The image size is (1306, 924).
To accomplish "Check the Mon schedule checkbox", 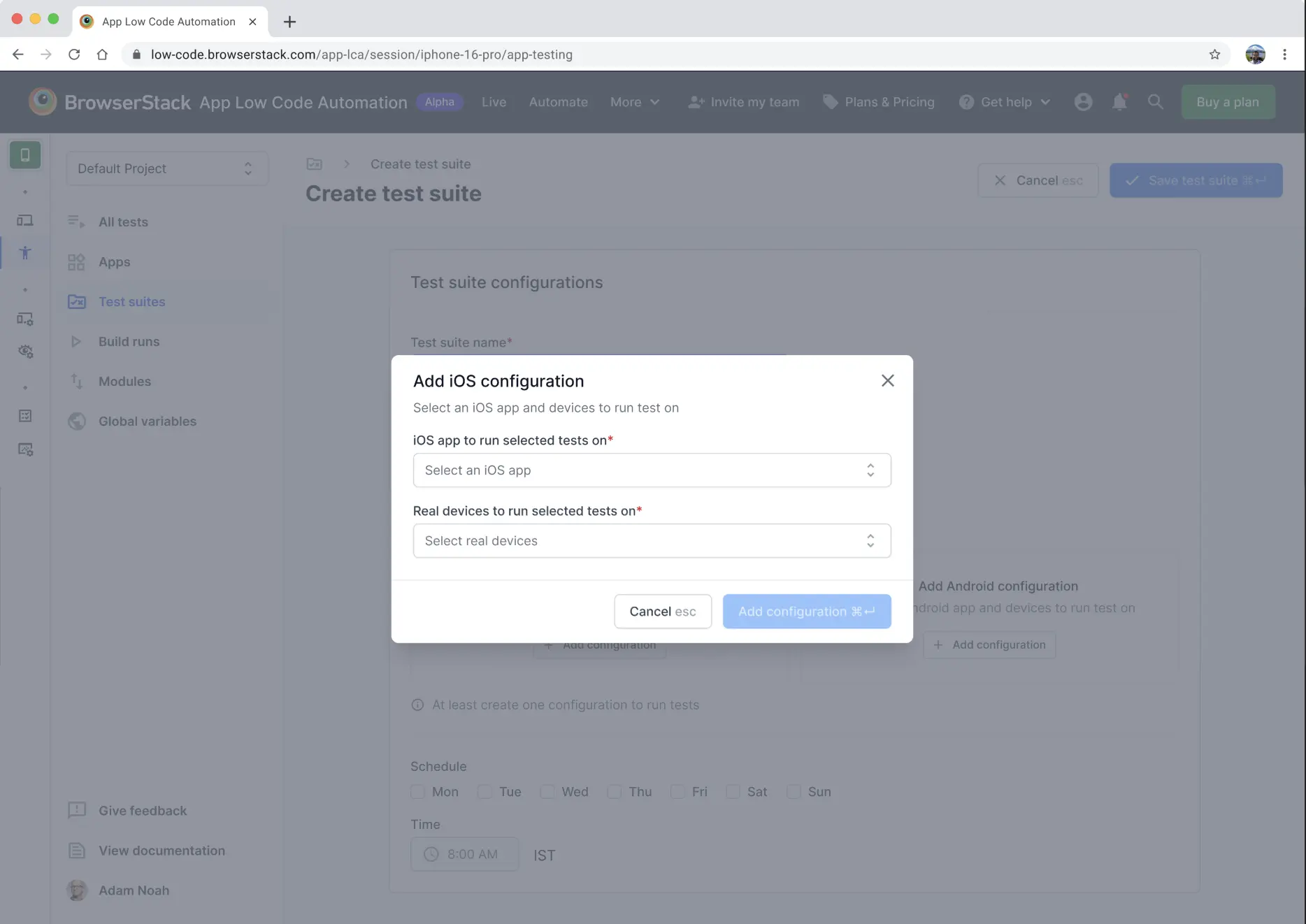I will point(418,792).
